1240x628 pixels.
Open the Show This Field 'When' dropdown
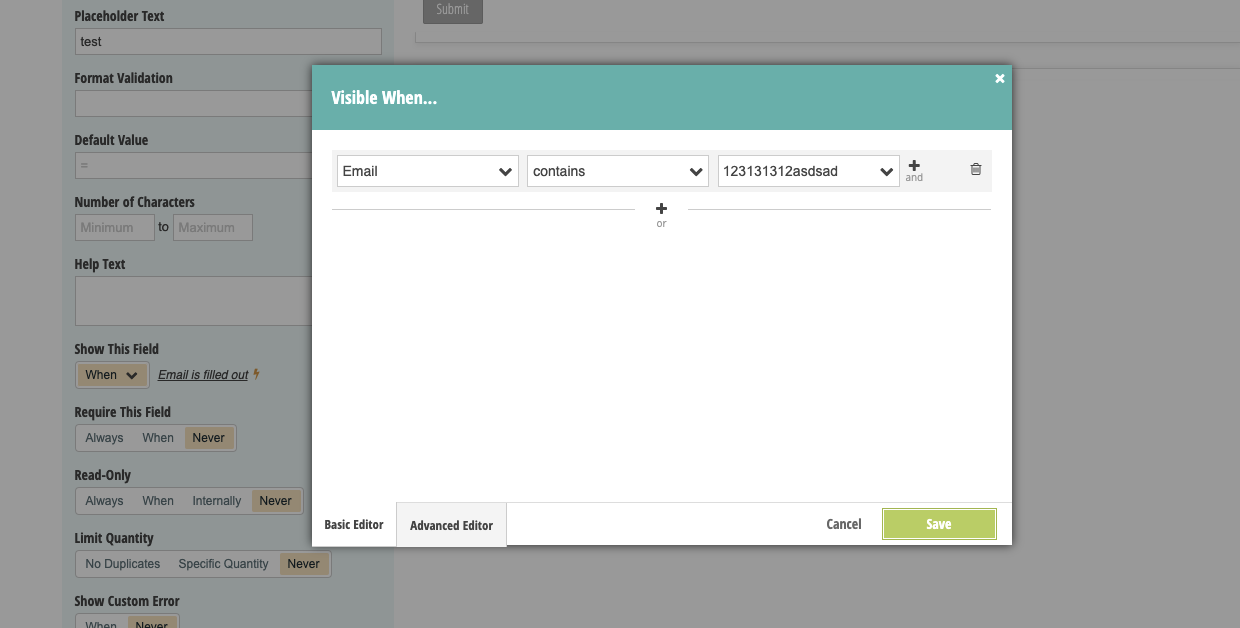[x=111, y=375]
